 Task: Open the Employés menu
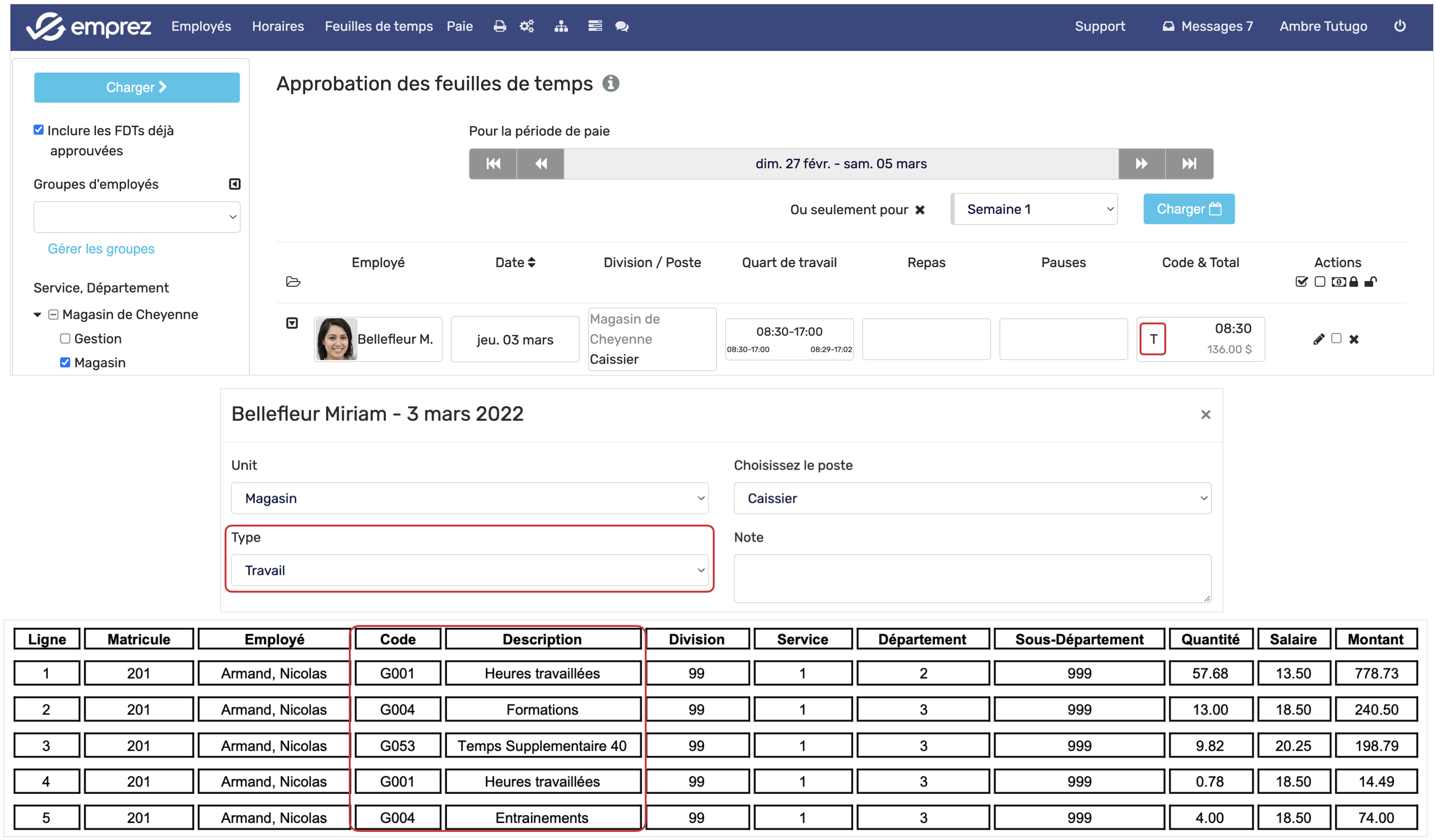201,26
